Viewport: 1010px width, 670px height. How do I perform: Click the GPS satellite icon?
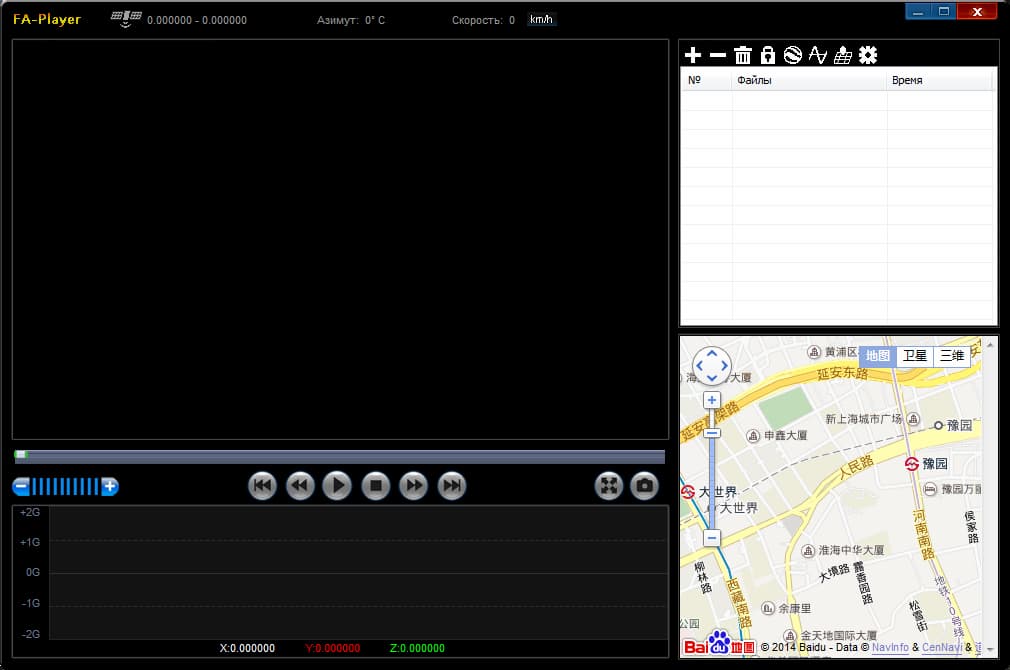tap(126, 19)
